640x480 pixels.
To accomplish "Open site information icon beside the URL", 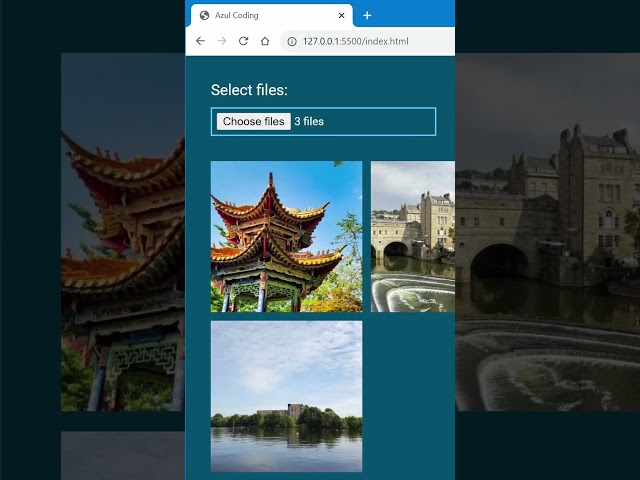I will pos(292,41).
